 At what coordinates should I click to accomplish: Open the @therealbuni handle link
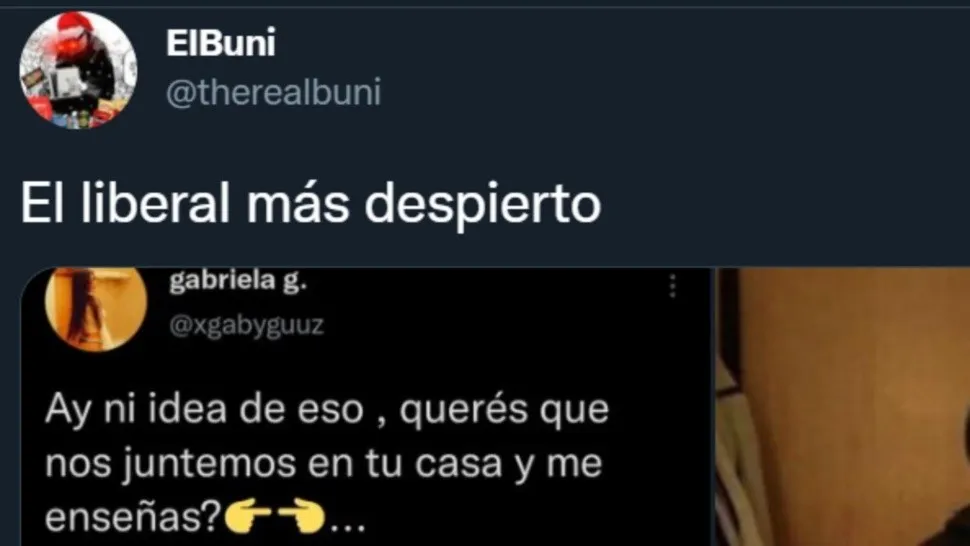[x=273, y=93]
